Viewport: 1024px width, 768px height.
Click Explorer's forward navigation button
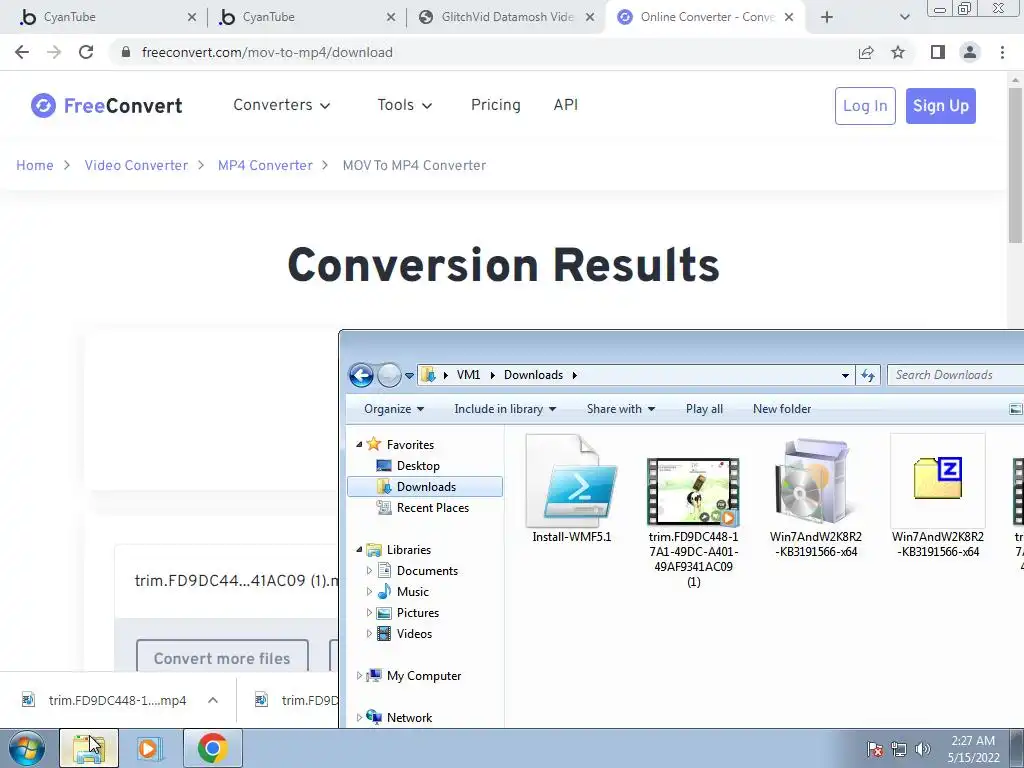coord(389,375)
